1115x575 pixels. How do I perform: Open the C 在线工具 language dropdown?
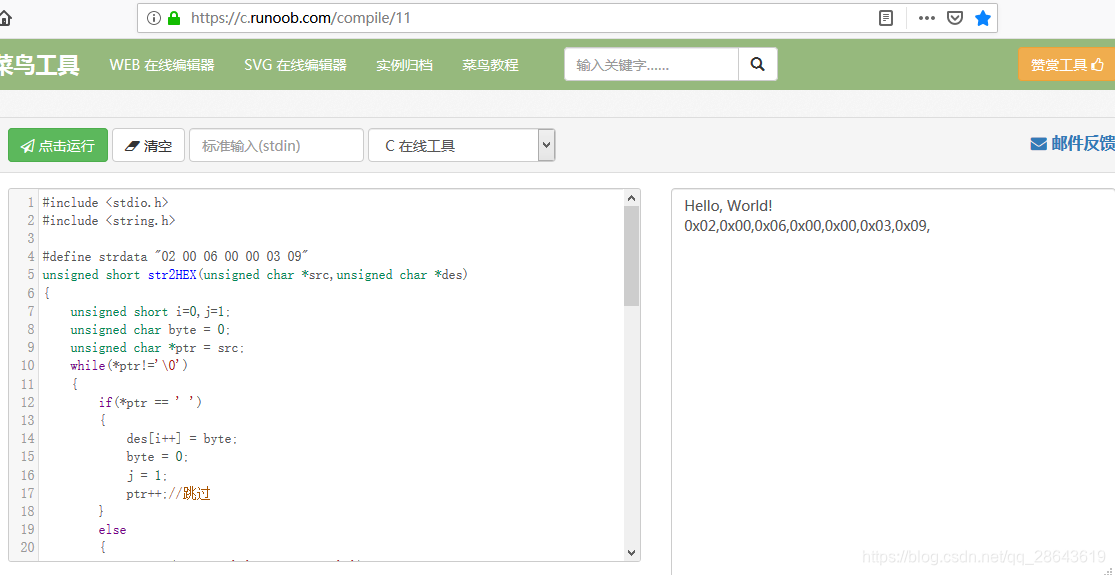[462, 145]
